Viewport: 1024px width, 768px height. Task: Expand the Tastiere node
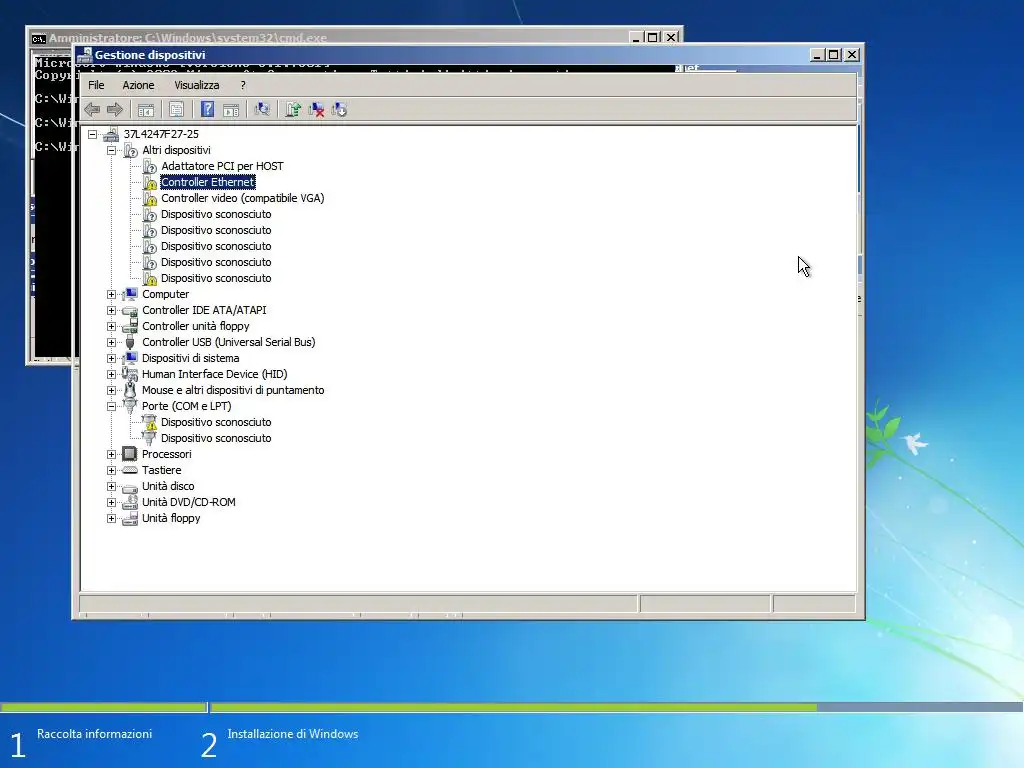coord(112,470)
